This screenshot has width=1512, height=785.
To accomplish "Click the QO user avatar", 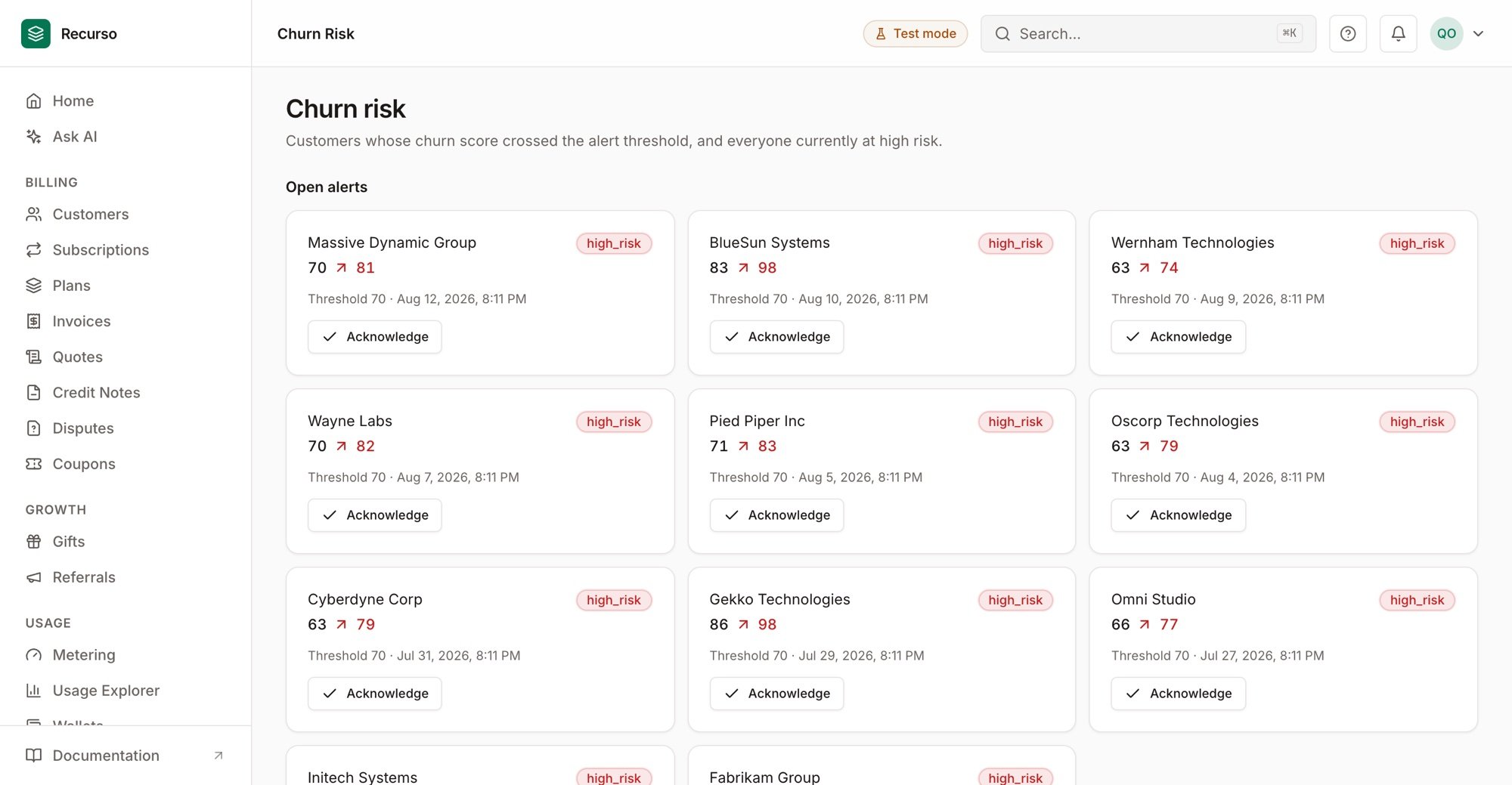I will click(1446, 33).
